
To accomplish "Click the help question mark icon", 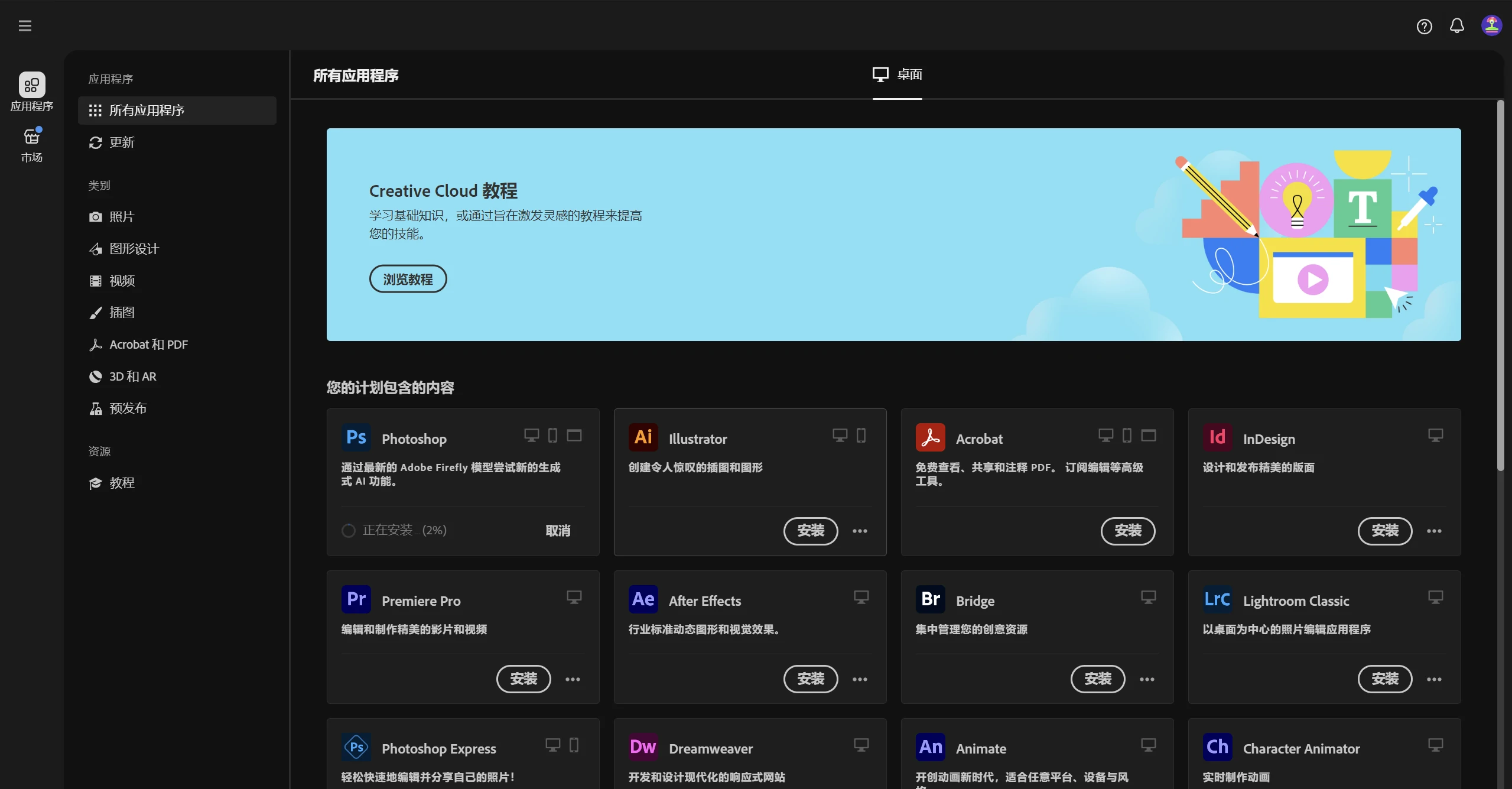I will tap(1424, 26).
